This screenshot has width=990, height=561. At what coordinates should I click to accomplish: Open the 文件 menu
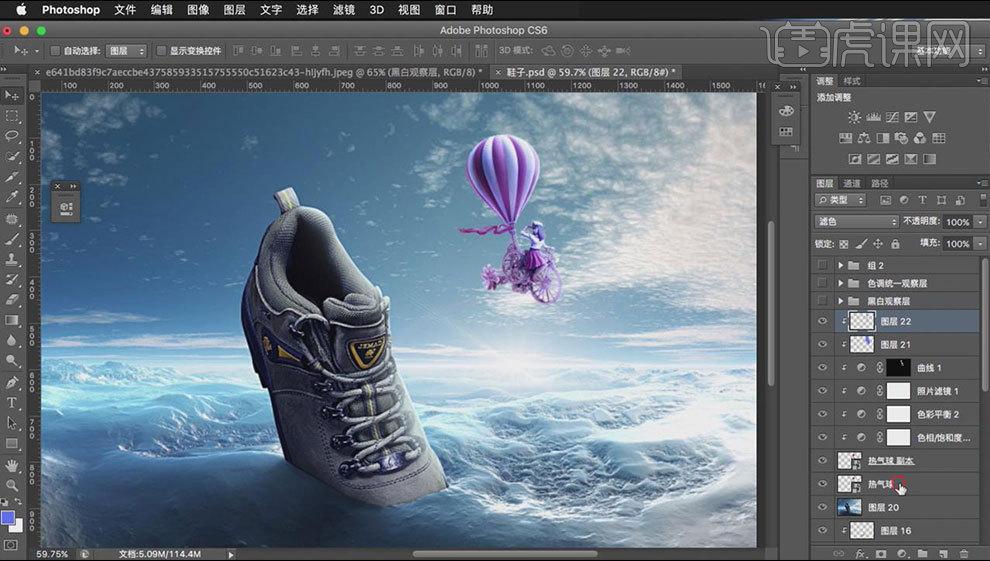[x=125, y=9]
